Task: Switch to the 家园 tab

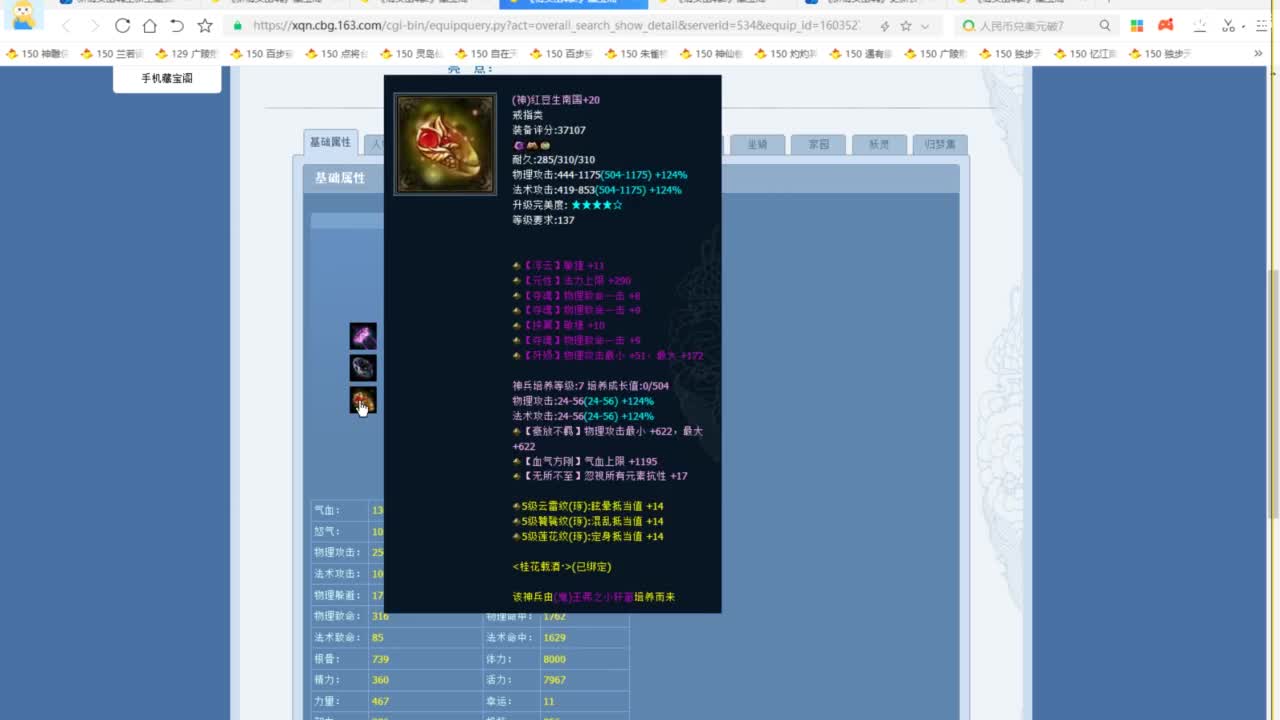Action: (x=819, y=145)
